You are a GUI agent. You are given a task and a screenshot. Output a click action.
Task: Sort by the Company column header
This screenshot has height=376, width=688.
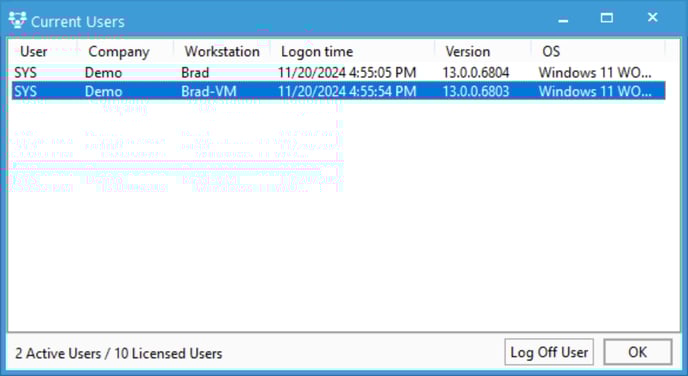119,52
